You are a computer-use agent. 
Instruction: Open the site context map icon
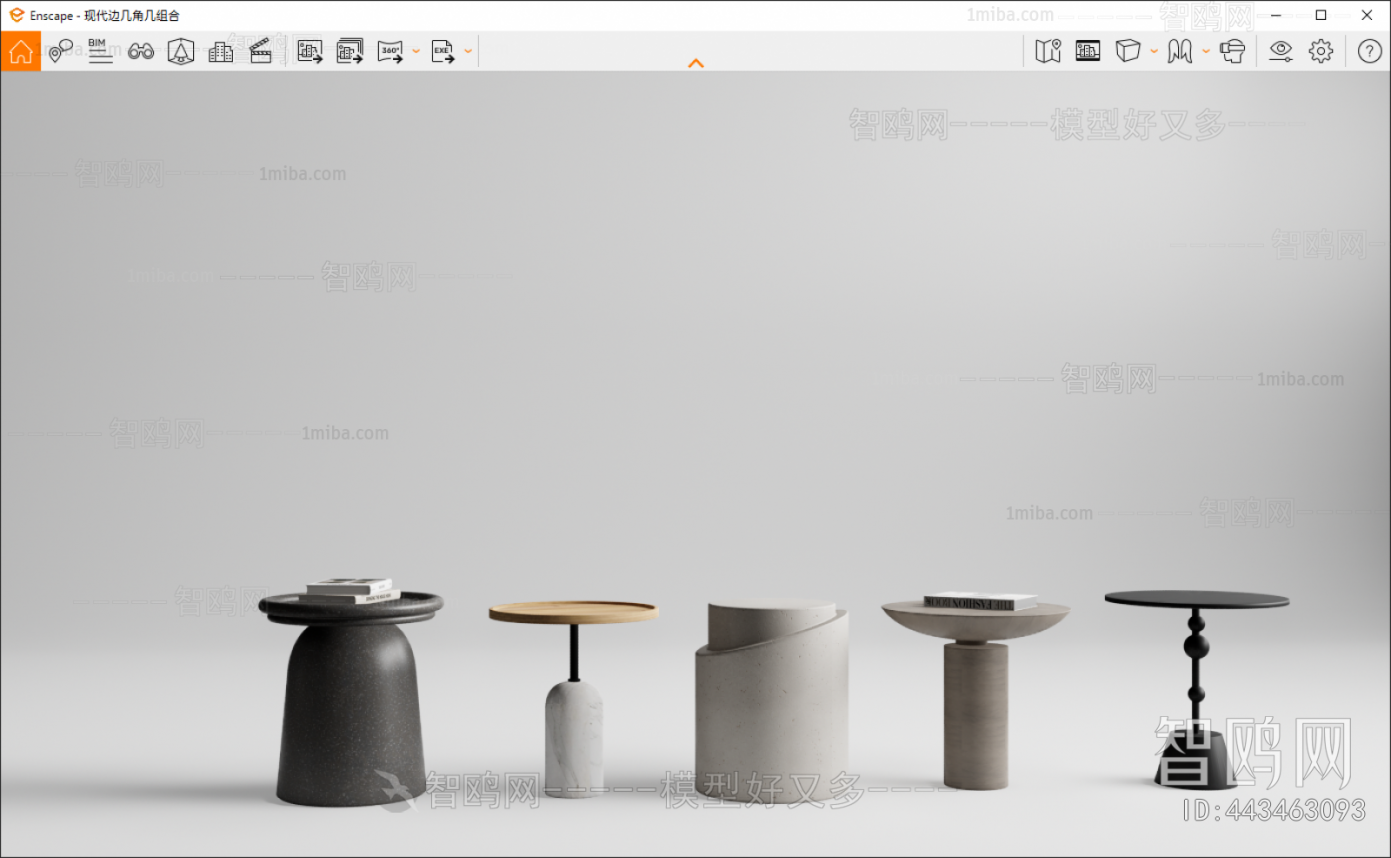pos(1048,51)
